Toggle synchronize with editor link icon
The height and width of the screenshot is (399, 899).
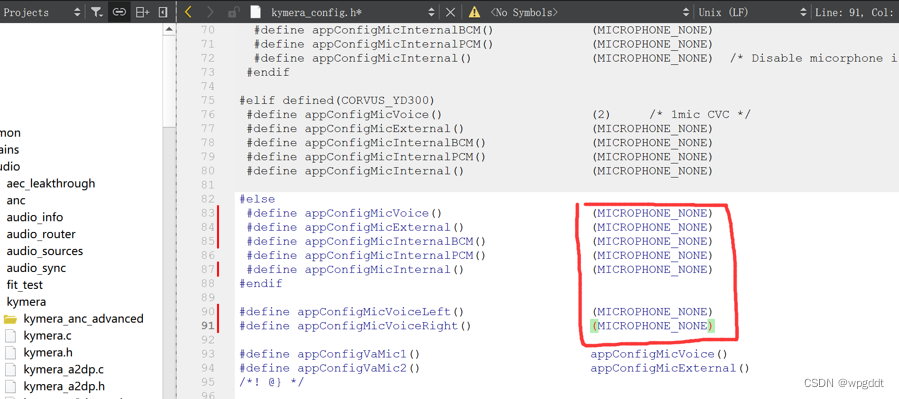(x=119, y=11)
